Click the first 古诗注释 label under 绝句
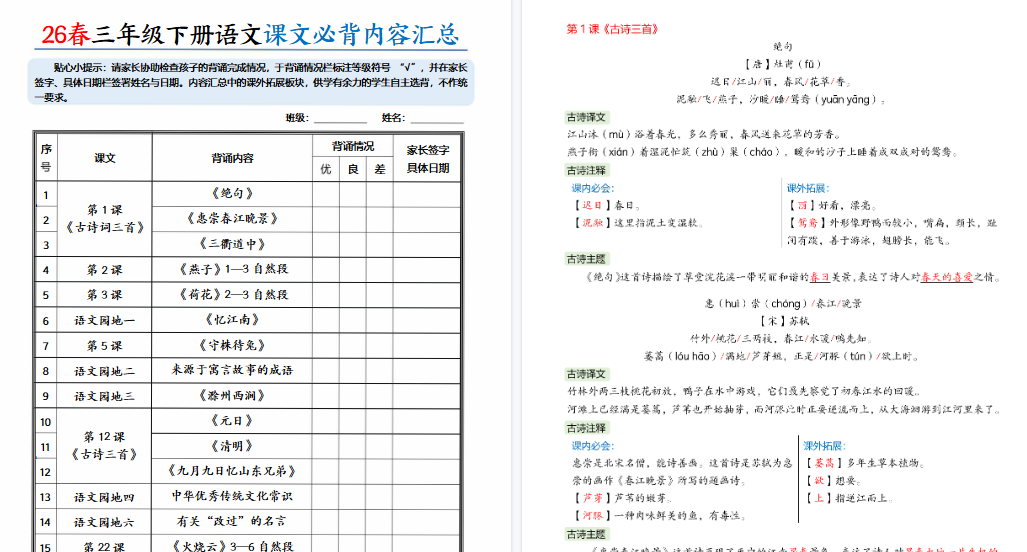Screen dimensions: 1027x552 [586, 170]
